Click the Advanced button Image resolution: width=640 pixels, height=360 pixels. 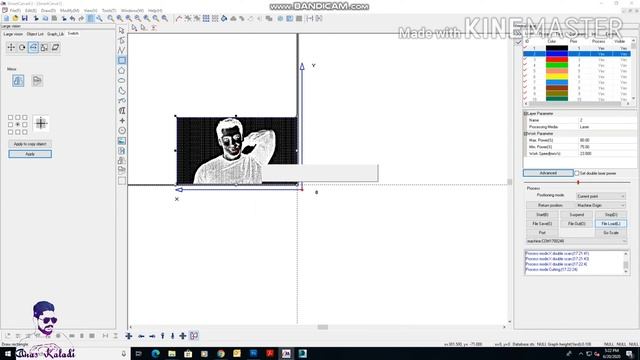point(548,173)
